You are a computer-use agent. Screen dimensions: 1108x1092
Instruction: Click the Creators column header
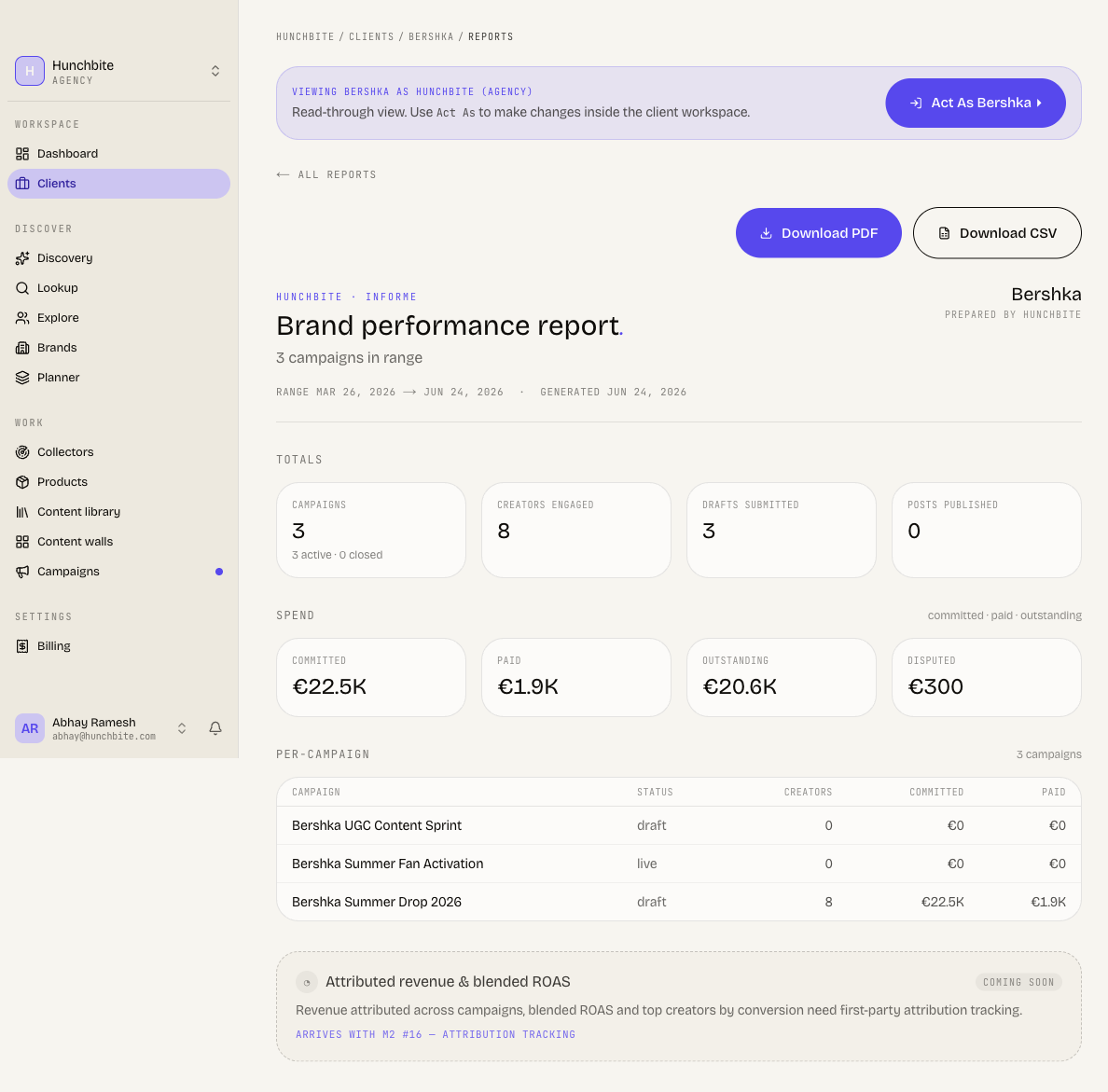[x=808, y=792]
